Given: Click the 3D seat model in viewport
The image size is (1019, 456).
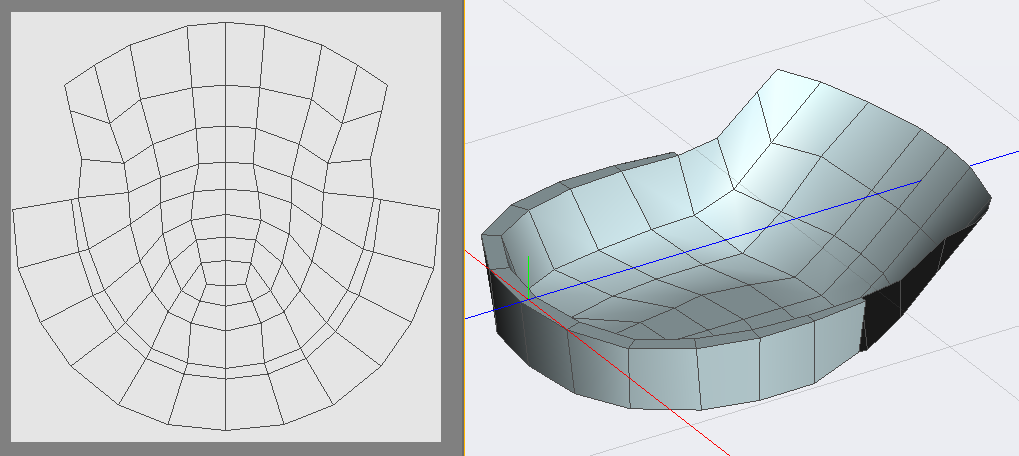Looking at the screenshot, I should 736,240.
